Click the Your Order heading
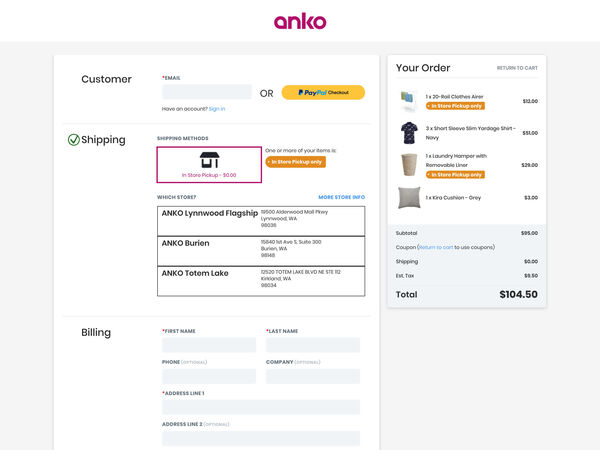The width and height of the screenshot is (600, 450). (423, 68)
